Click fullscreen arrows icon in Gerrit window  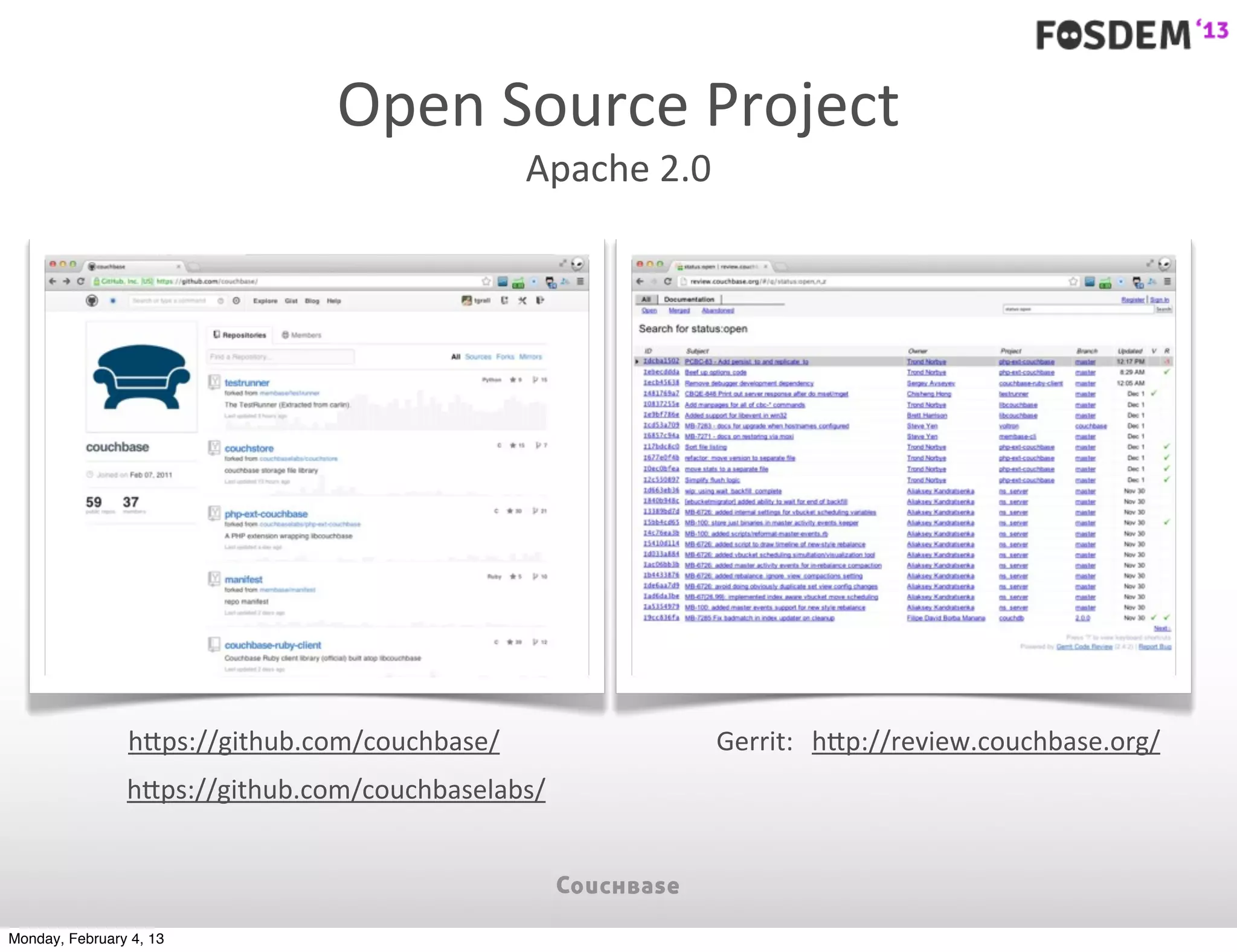(x=1149, y=263)
